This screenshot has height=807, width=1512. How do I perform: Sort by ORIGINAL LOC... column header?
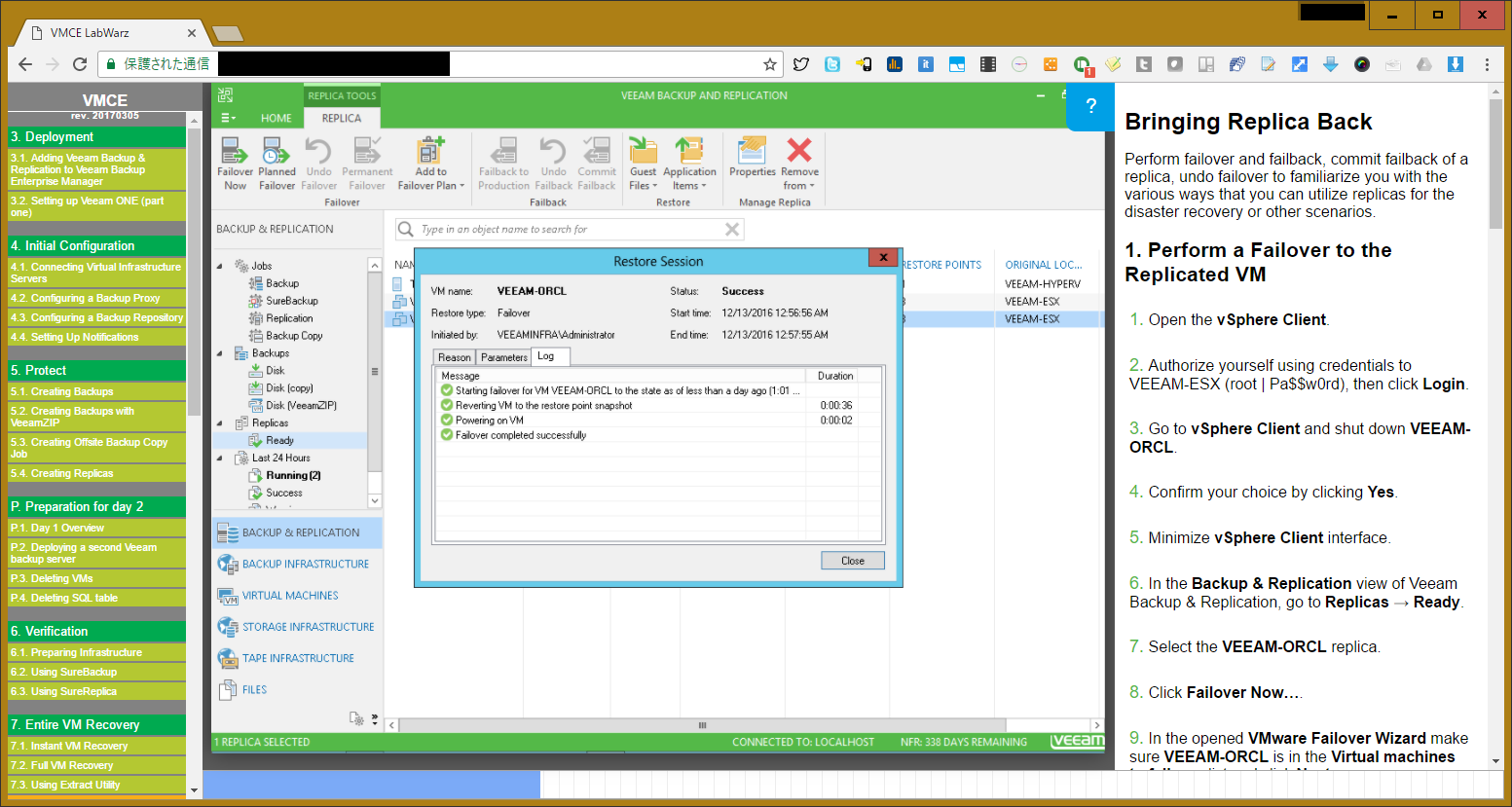tap(1043, 265)
